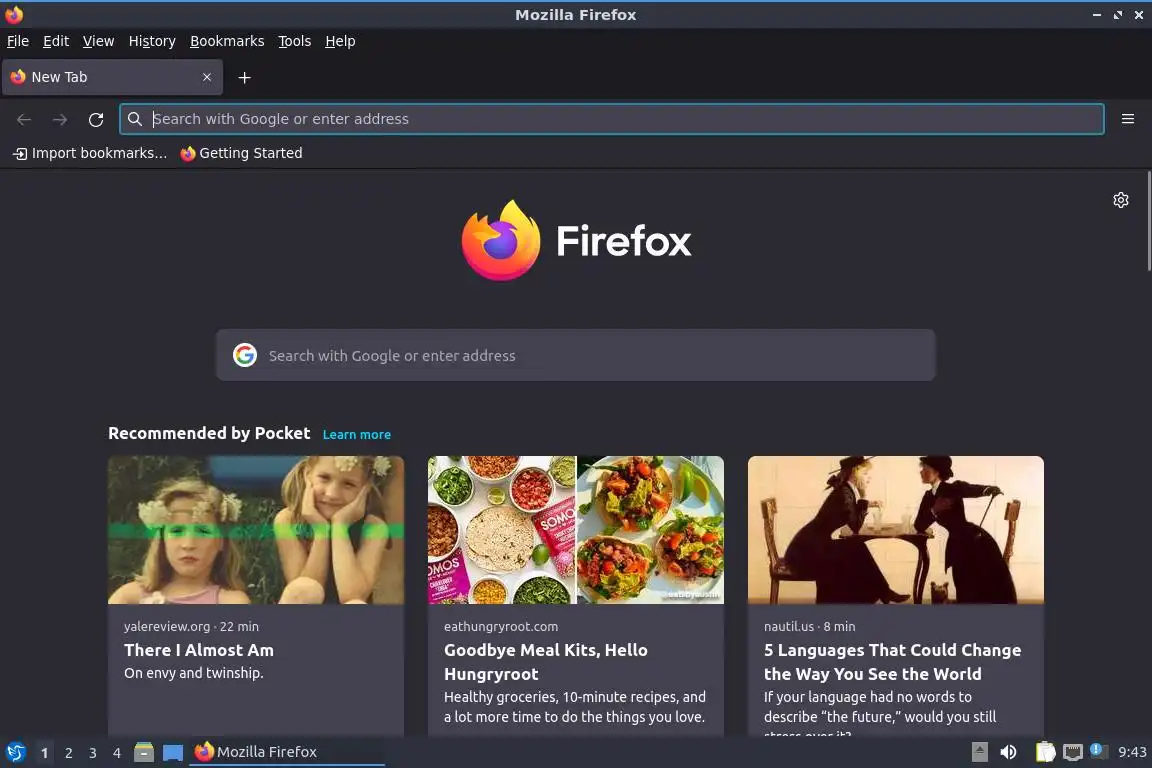Switch to workspace 1 in the taskbar
Screen dimensions: 1152x768
click(44, 753)
